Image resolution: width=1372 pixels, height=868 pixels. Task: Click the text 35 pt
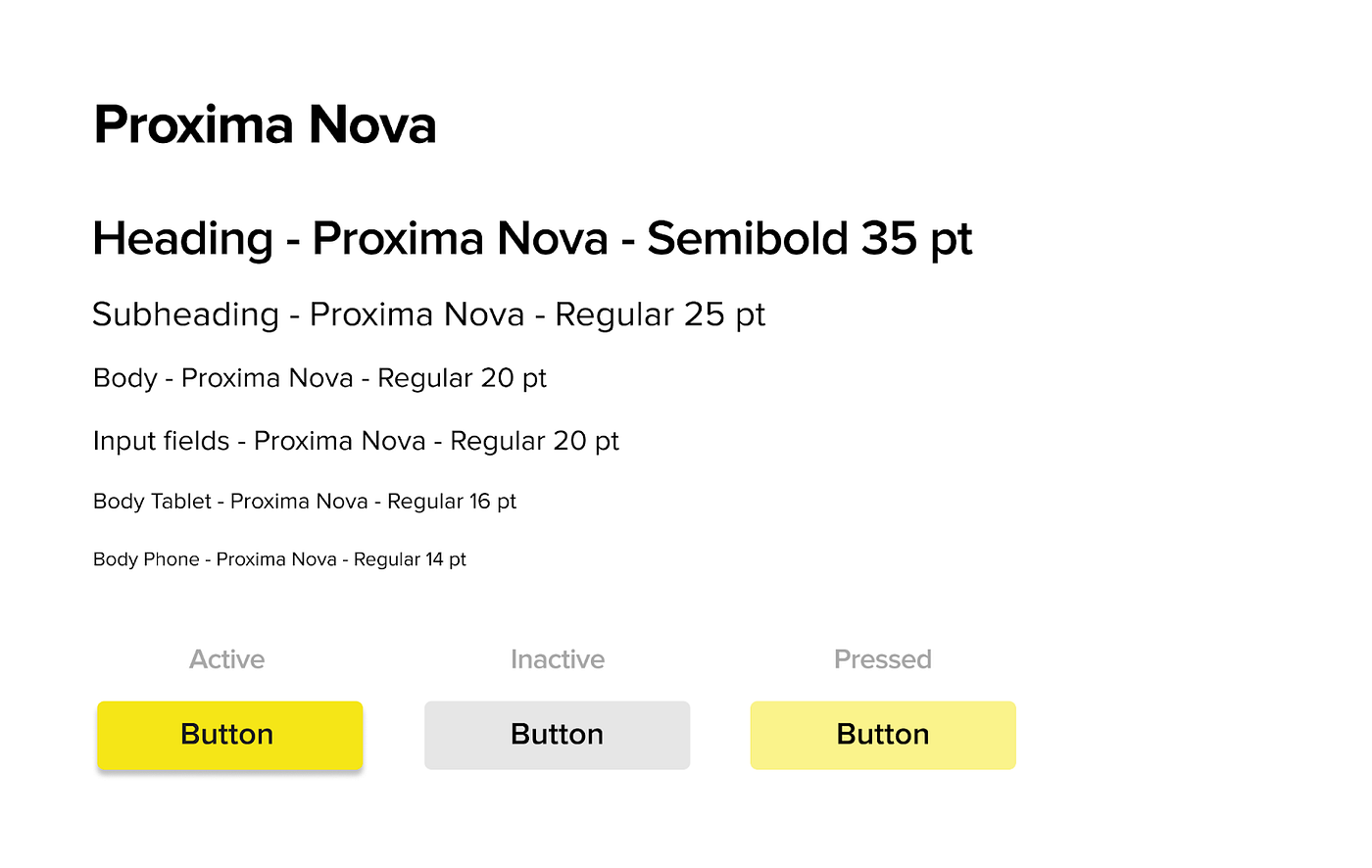click(916, 239)
